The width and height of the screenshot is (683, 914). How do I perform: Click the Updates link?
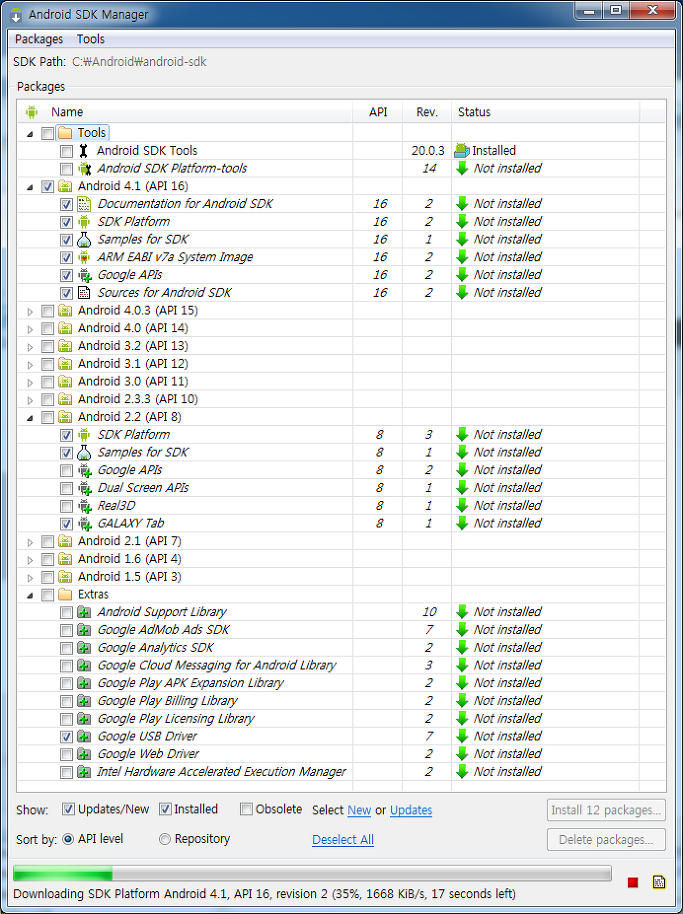click(411, 810)
